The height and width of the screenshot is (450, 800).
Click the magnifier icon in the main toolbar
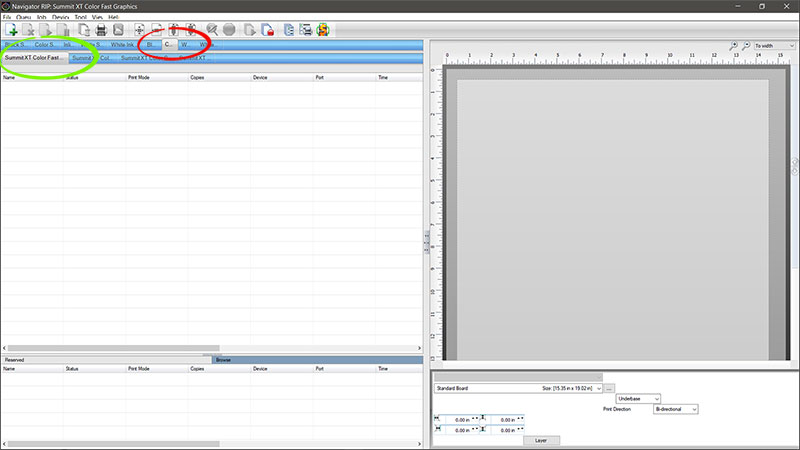tap(212, 30)
